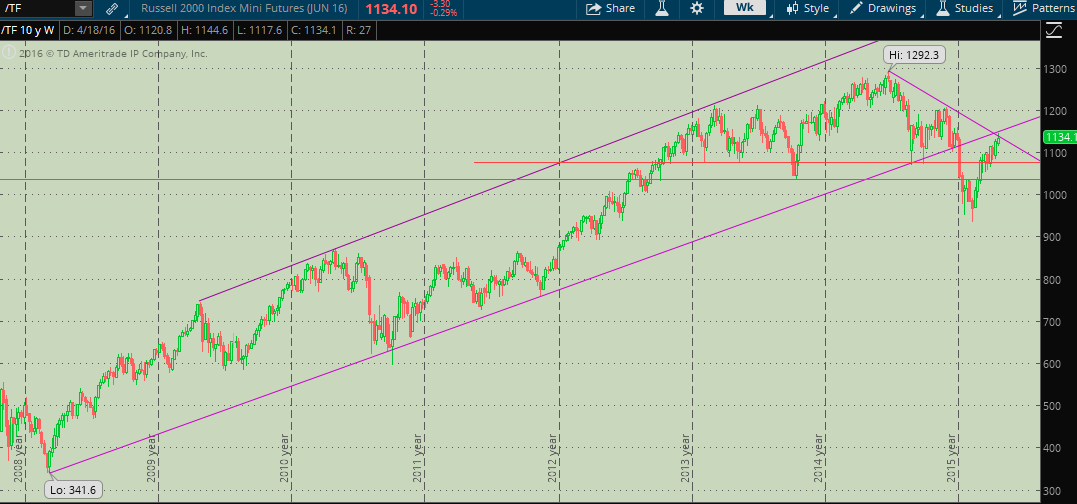Click the flask quick study icon
Viewport: 1077px width, 504px height.
pyautogui.click(x=662, y=8)
